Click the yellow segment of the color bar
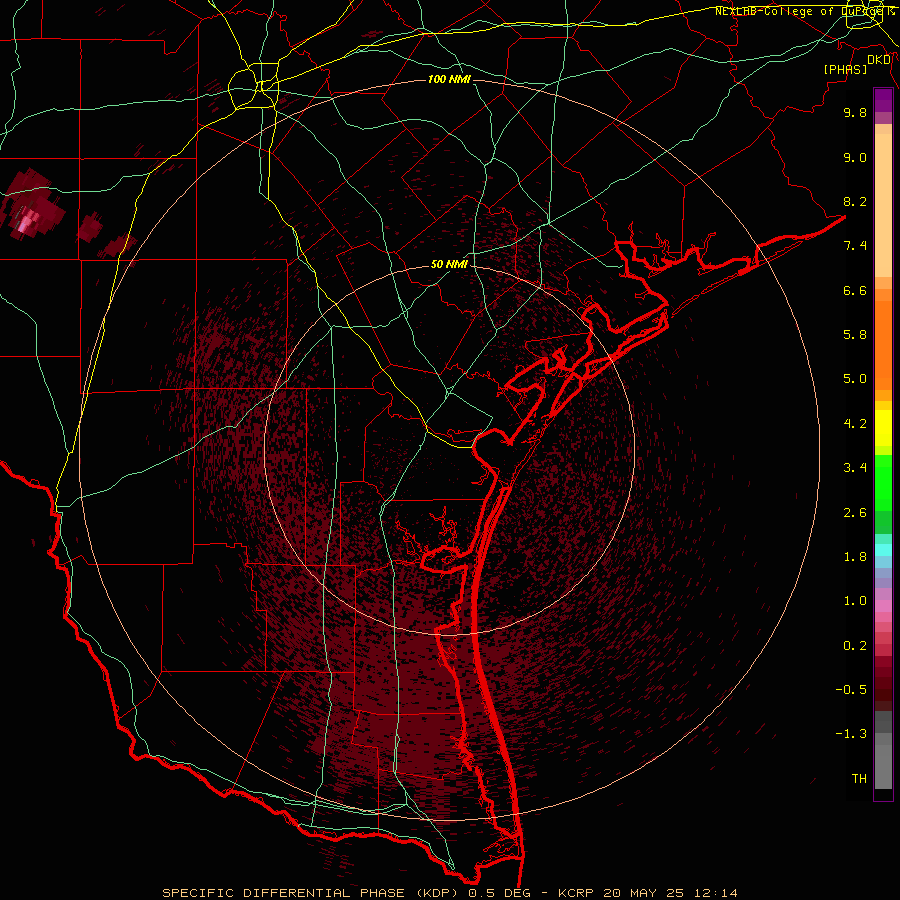The image size is (900, 900). pos(883,428)
